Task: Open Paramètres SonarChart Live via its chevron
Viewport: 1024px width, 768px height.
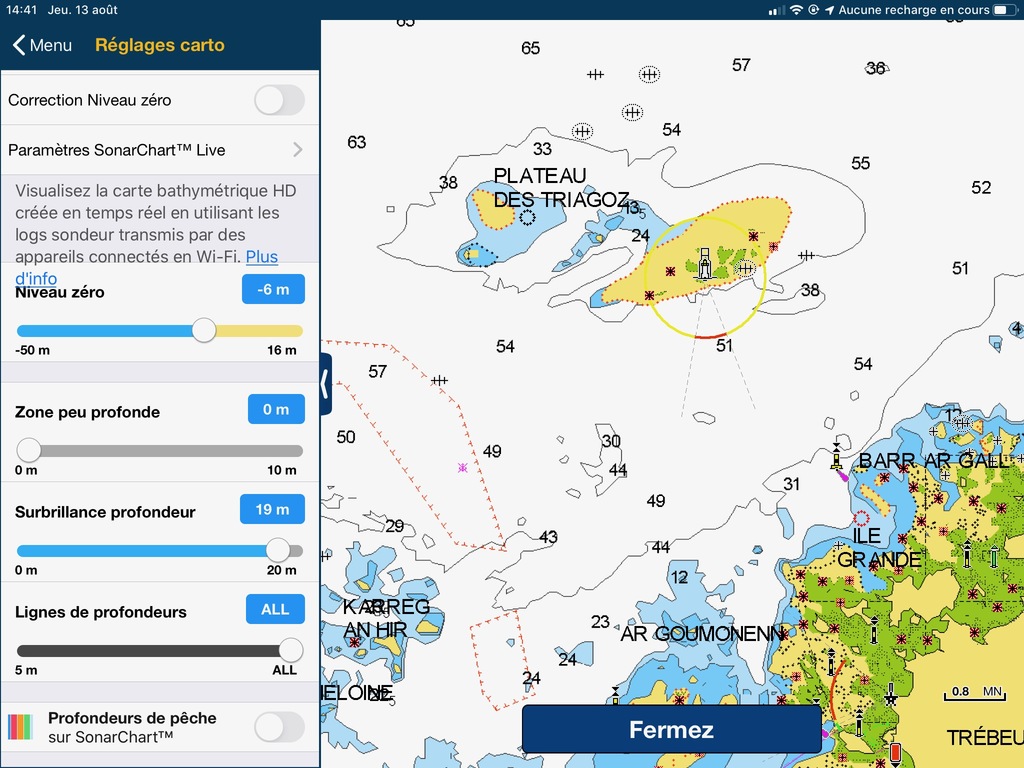Action: pos(298,150)
